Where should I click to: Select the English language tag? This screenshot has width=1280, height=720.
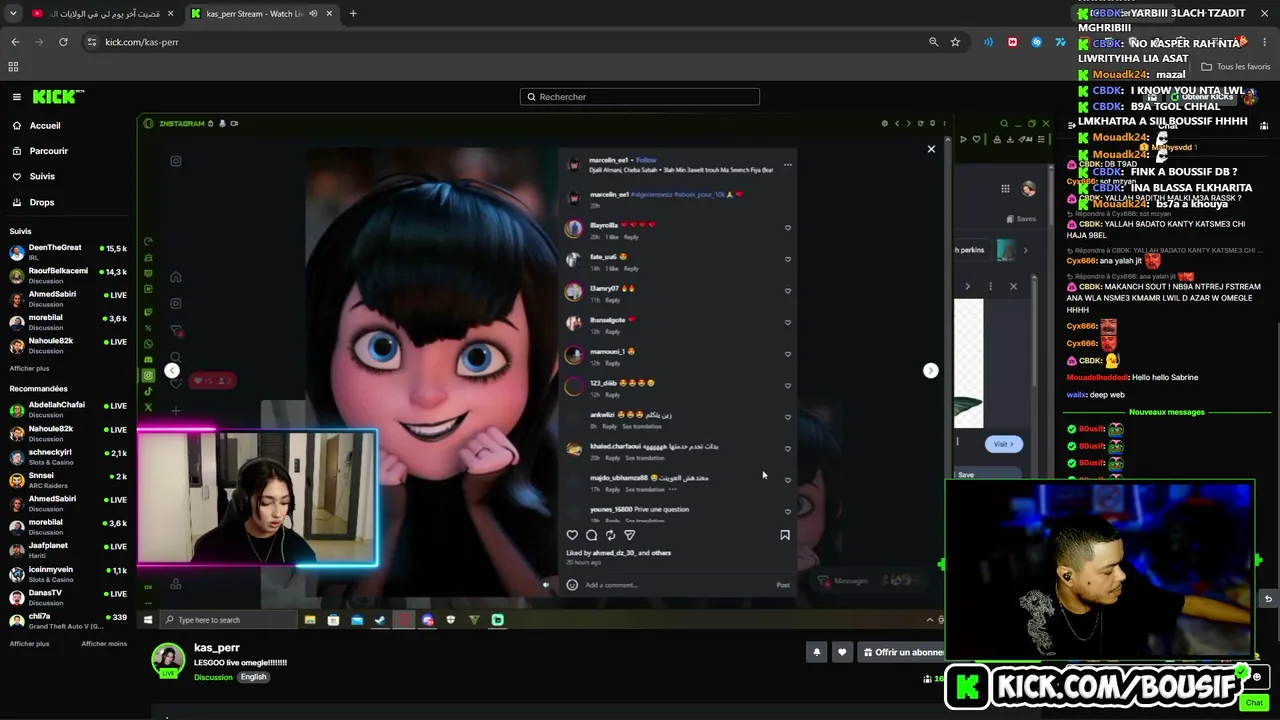(x=253, y=677)
